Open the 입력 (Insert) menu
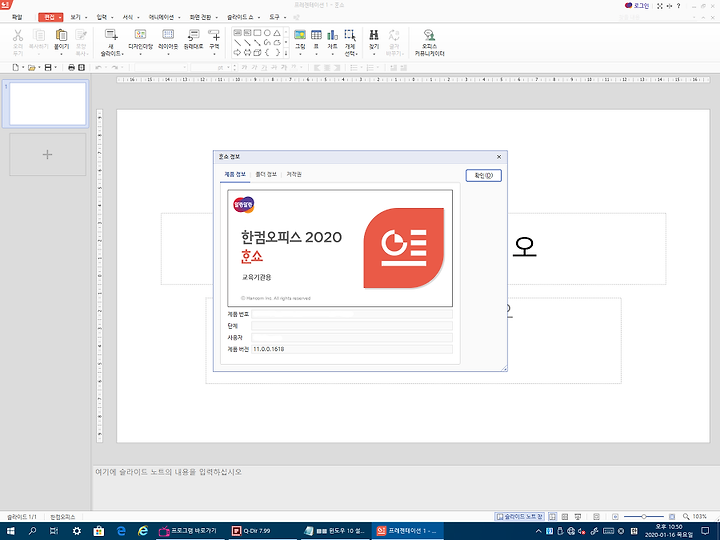Viewport: 720px width, 540px height. pos(101,17)
